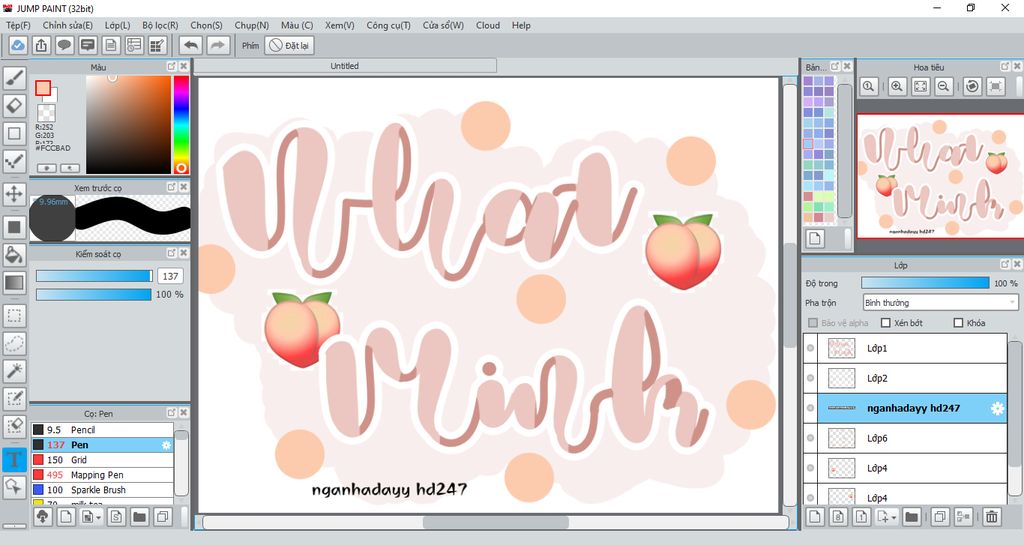This screenshot has width=1024, height=545.
Task: Open the Pha trộn blend mode dropdown
Action: pyautogui.click(x=940, y=303)
